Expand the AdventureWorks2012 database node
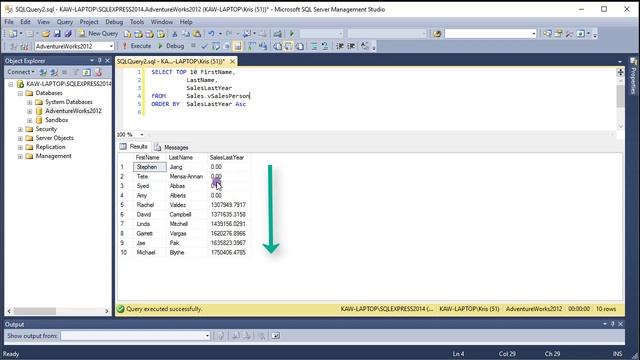 (29, 111)
